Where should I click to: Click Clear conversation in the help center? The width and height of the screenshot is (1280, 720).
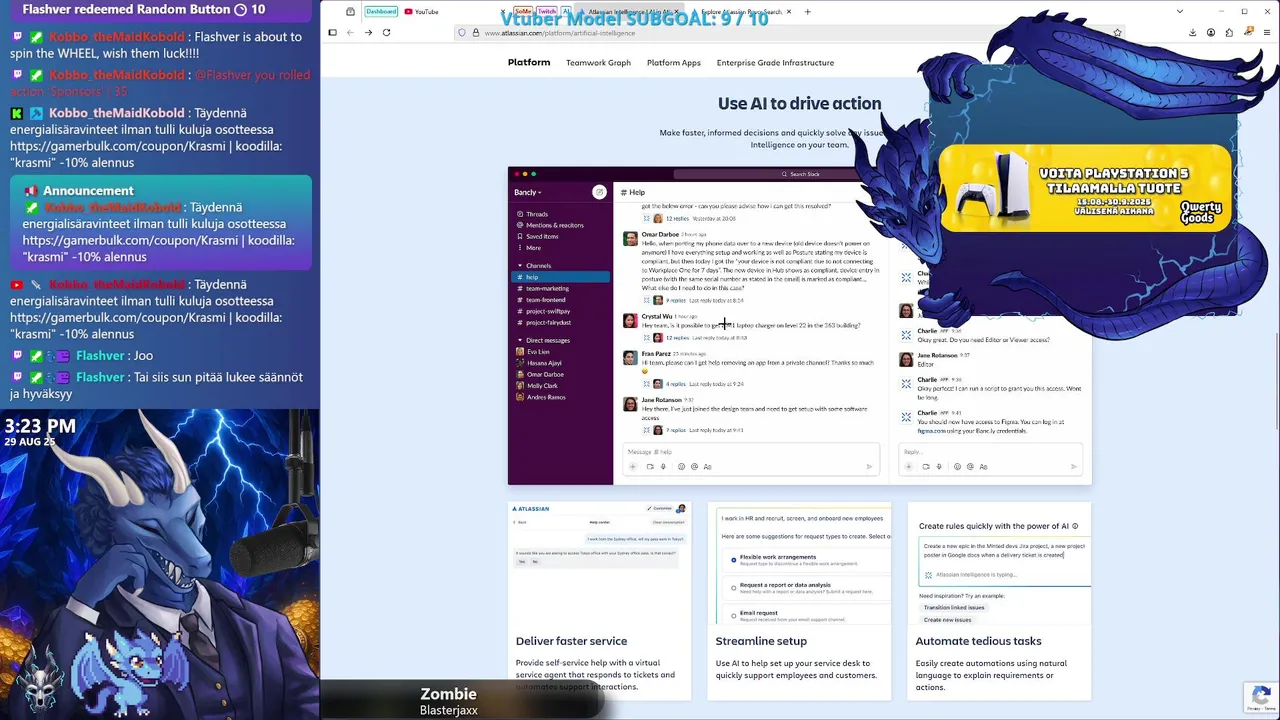[x=668, y=522]
